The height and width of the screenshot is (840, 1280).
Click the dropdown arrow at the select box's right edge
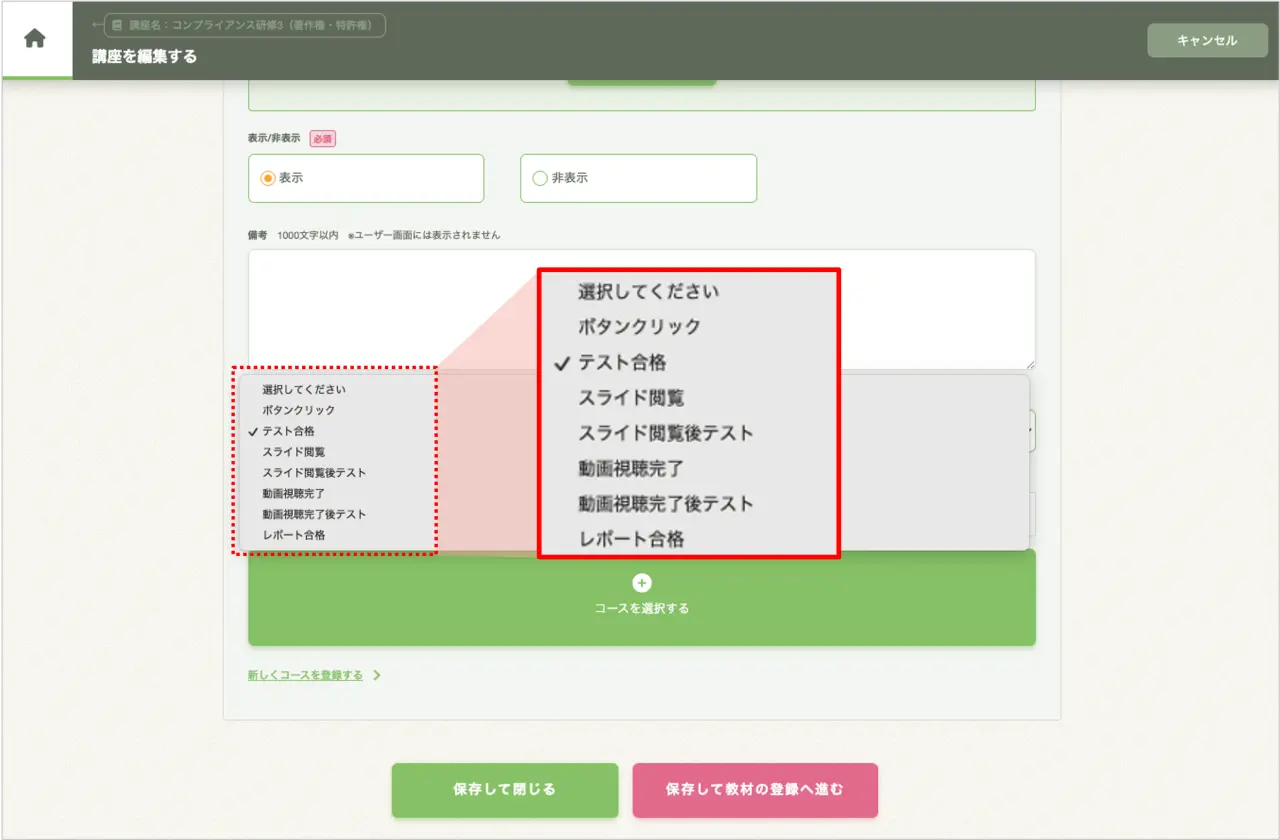tap(1031, 430)
